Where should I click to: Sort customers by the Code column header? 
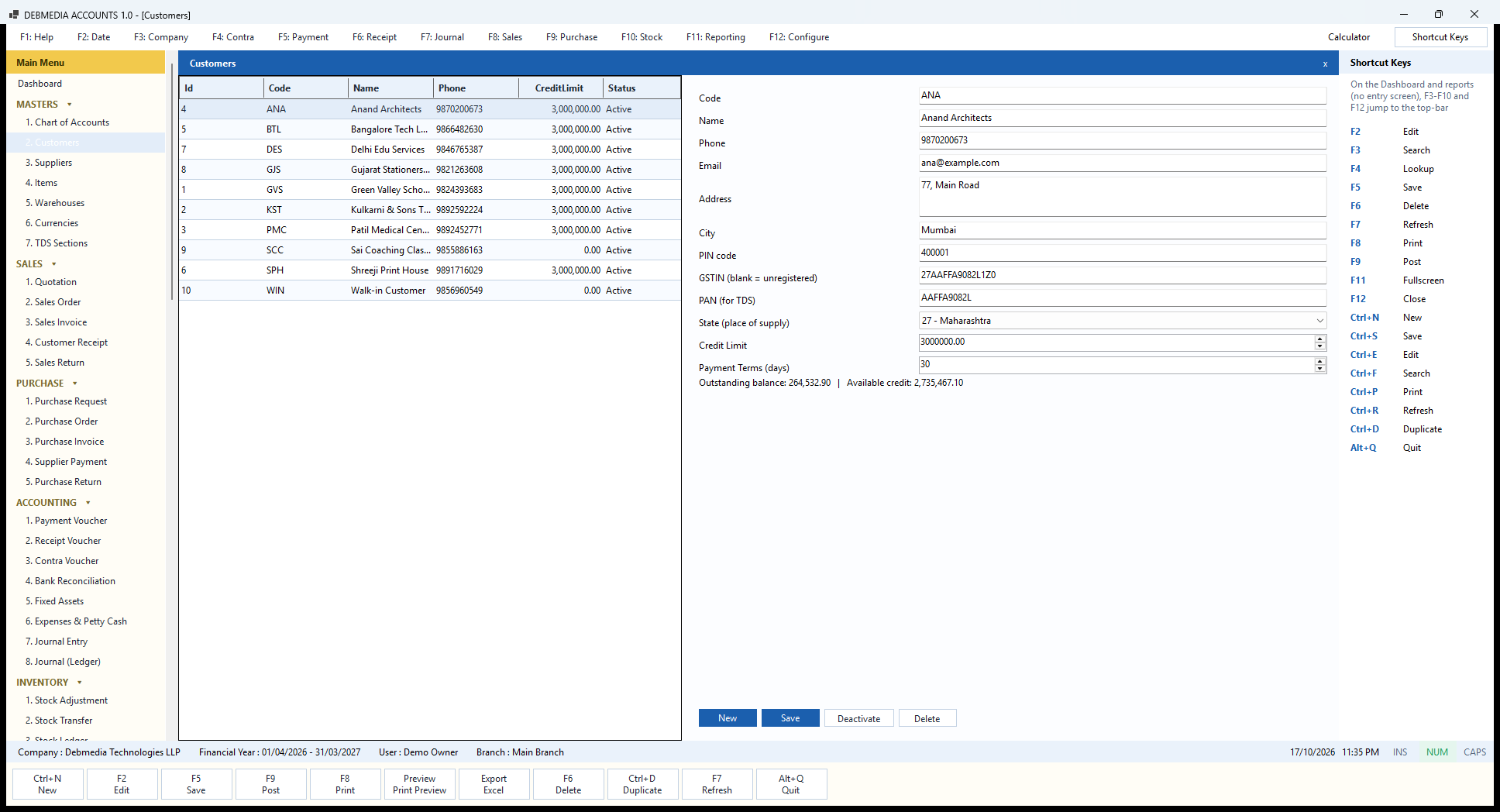[306, 88]
